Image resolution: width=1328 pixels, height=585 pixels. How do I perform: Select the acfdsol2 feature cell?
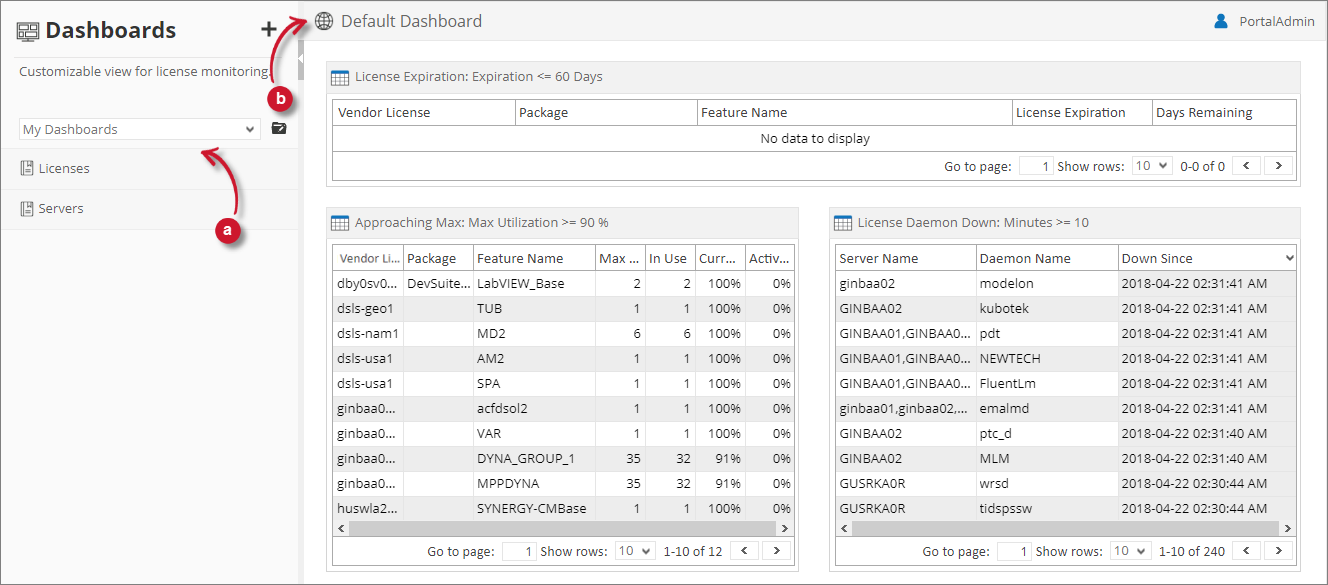tap(534, 409)
